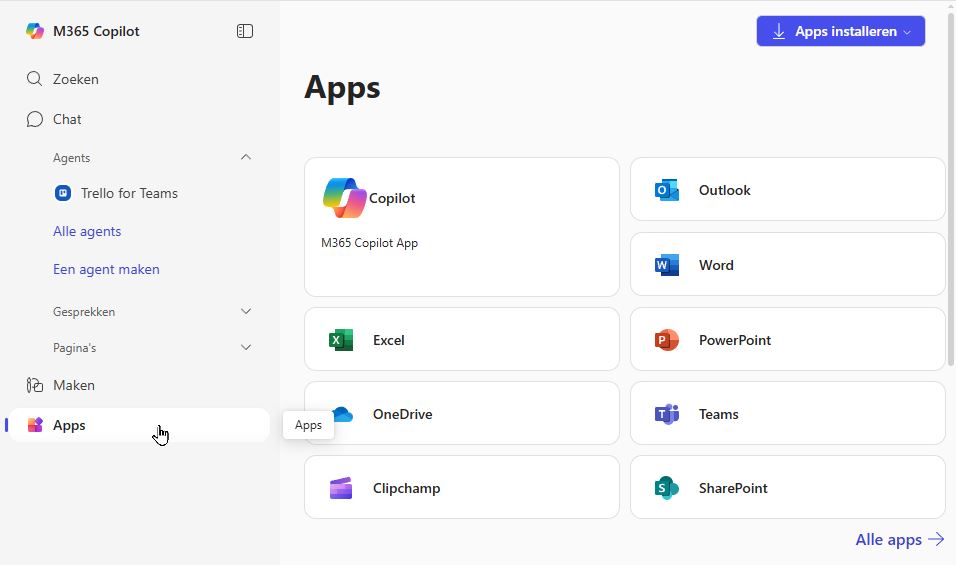Click the PowerPoint app icon
Screen dimensions: 956x565
(x=666, y=340)
